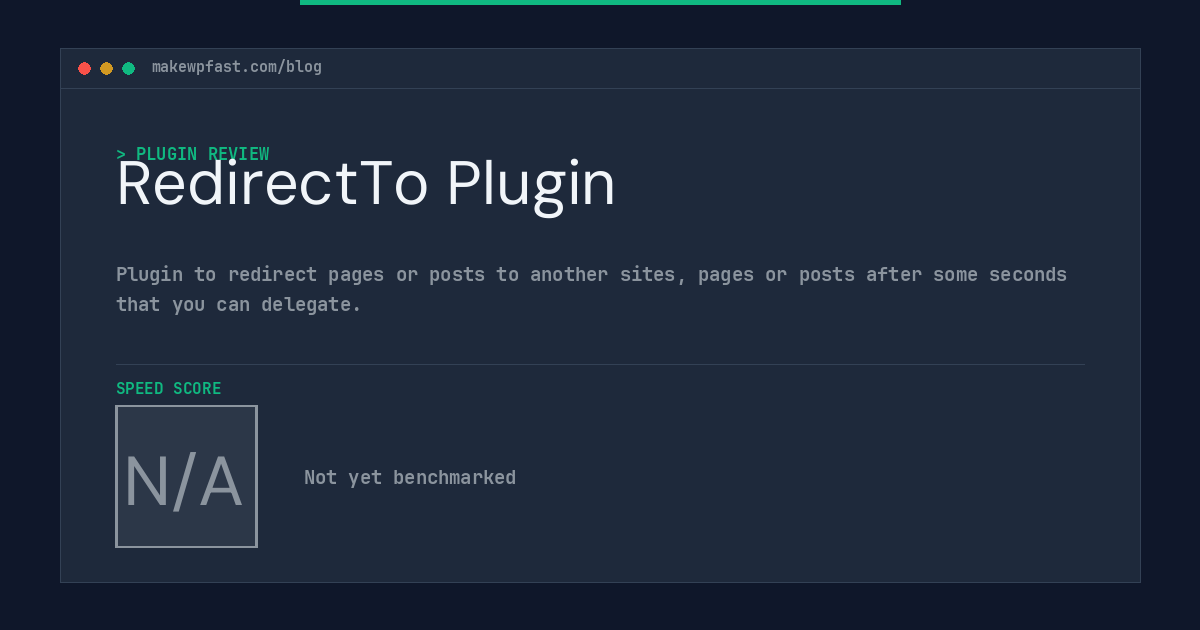Click the plugin description paragraph

(x=592, y=289)
